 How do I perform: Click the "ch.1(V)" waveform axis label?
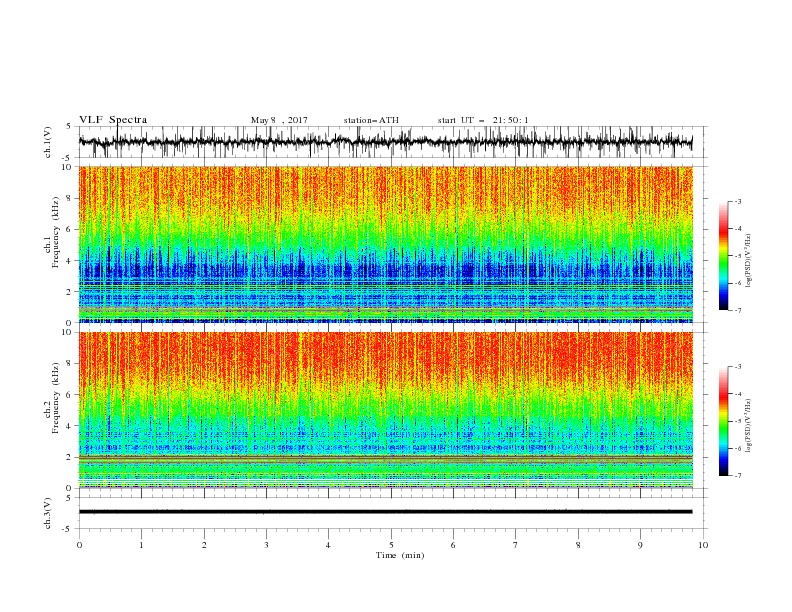coord(48,142)
